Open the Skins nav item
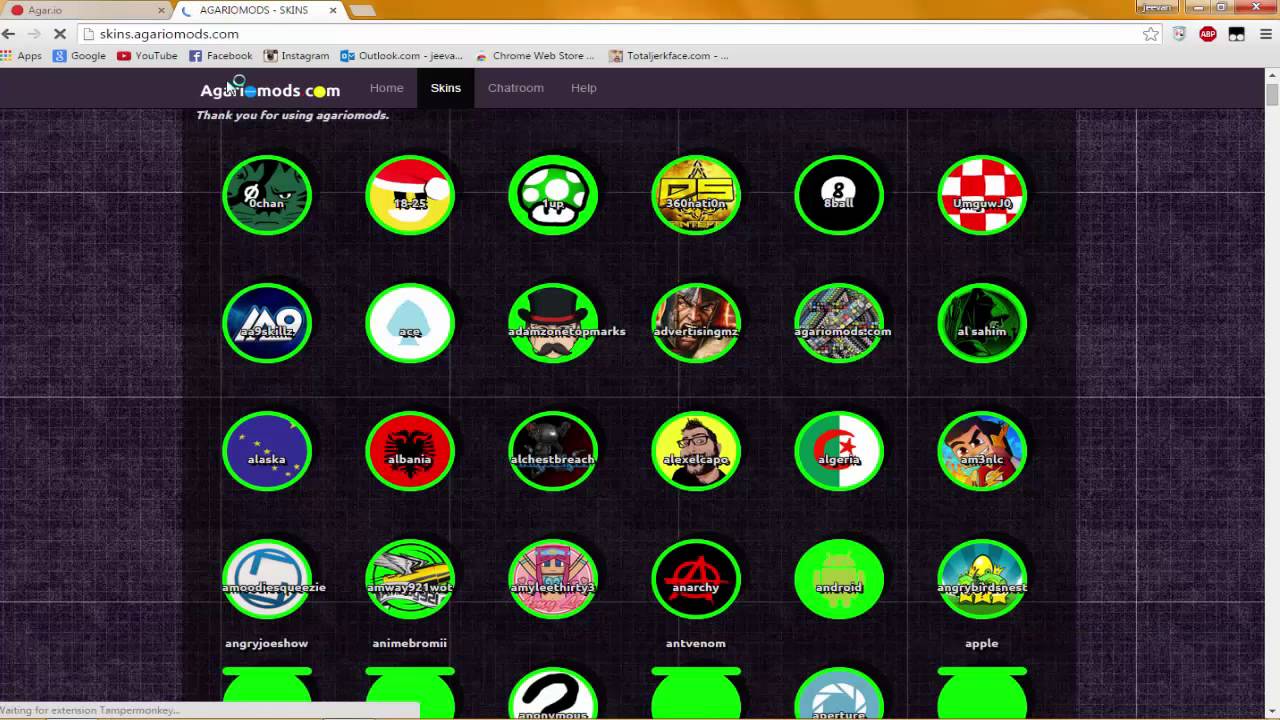 pyautogui.click(x=445, y=88)
